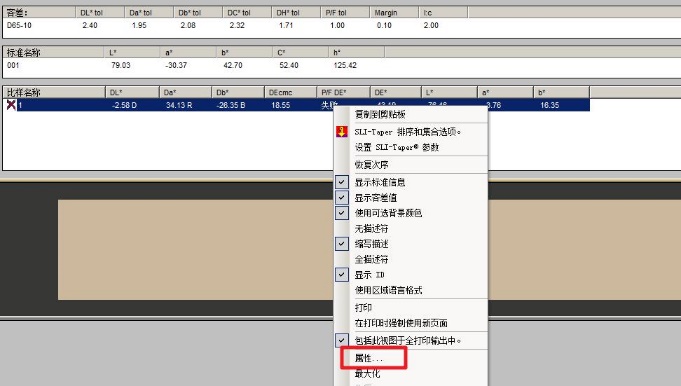Click the beige color swatch panel

(195, 250)
